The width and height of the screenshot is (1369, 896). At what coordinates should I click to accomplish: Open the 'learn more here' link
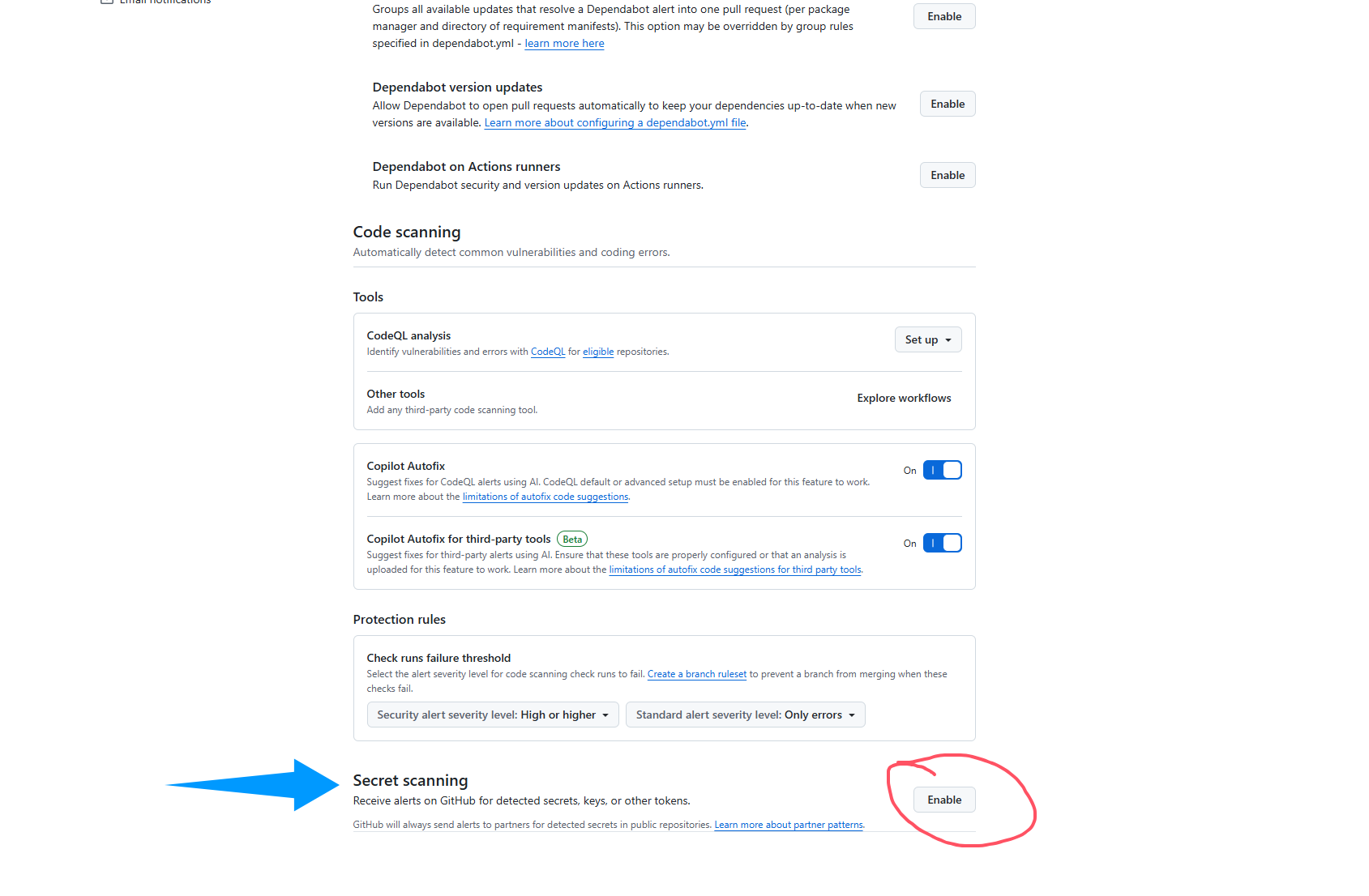tap(564, 44)
